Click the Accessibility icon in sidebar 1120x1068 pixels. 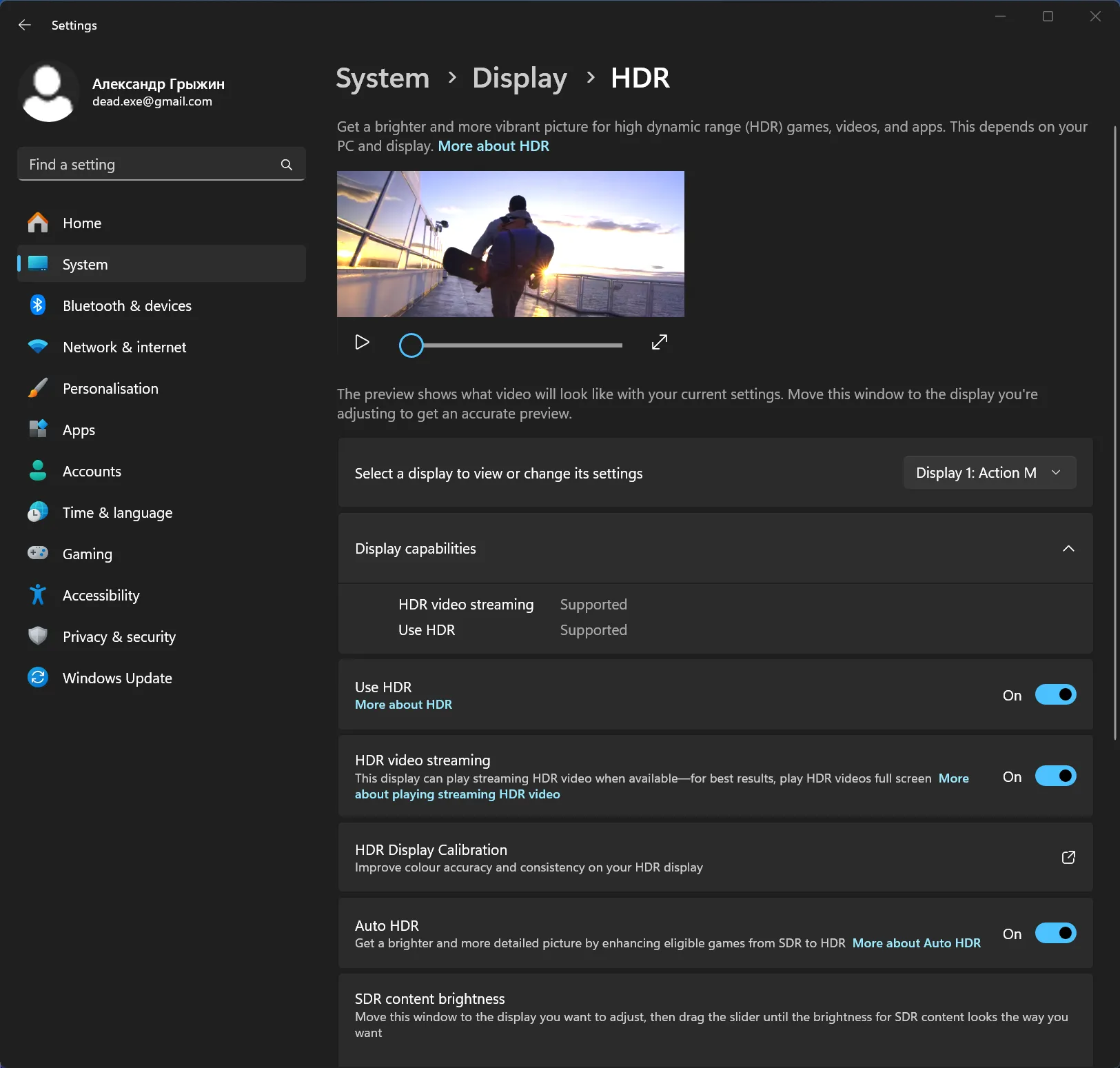38,595
